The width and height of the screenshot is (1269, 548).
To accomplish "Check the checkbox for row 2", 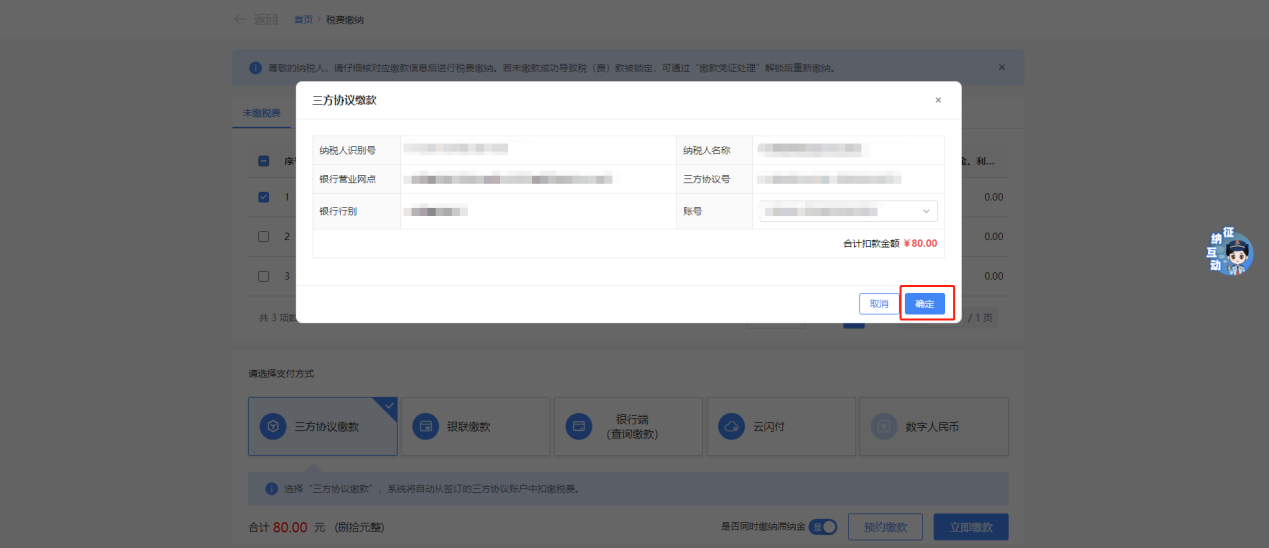I will pyautogui.click(x=264, y=237).
